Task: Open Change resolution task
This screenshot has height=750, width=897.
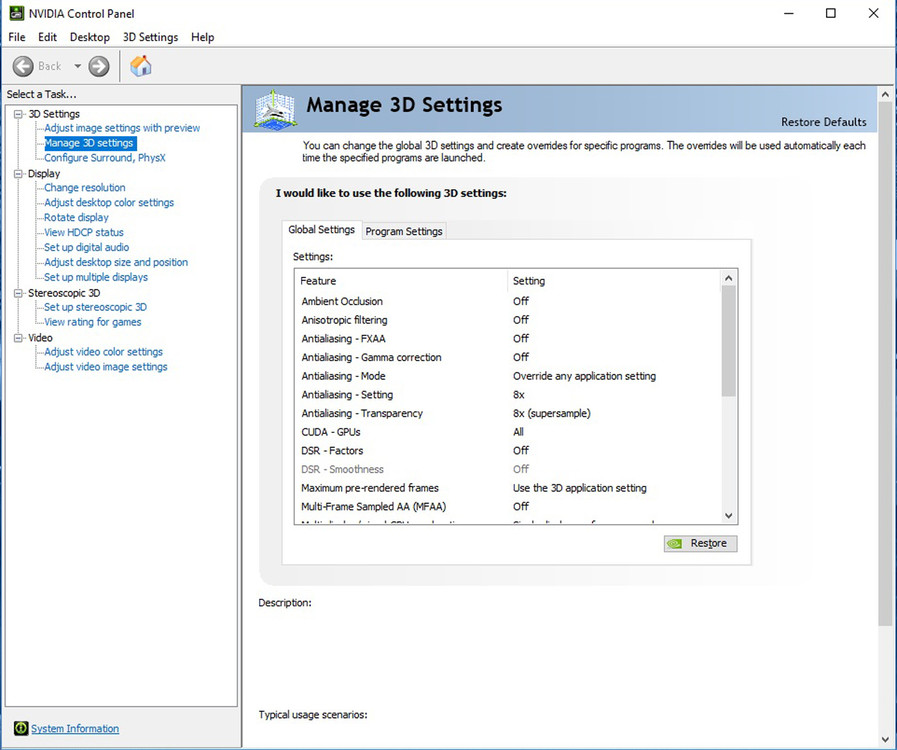Action: (x=85, y=188)
